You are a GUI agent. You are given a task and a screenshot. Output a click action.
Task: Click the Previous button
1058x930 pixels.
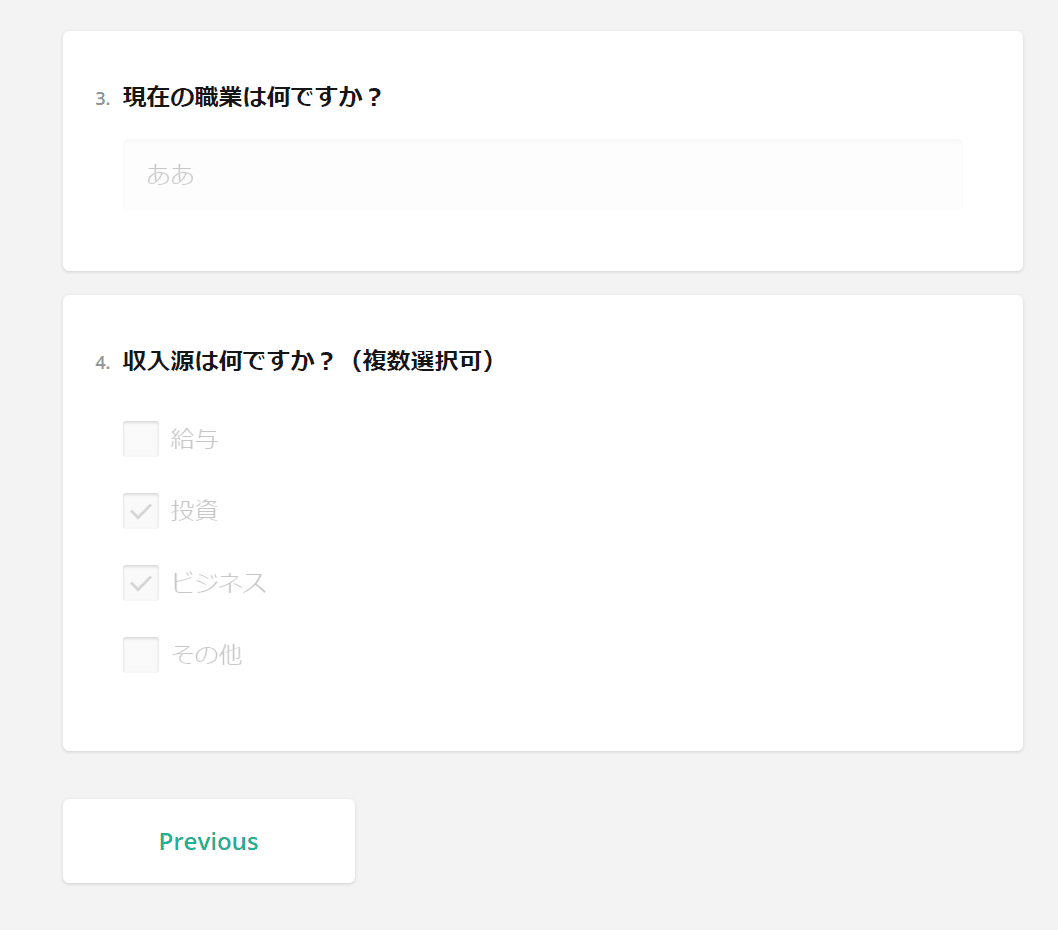click(x=209, y=841)
